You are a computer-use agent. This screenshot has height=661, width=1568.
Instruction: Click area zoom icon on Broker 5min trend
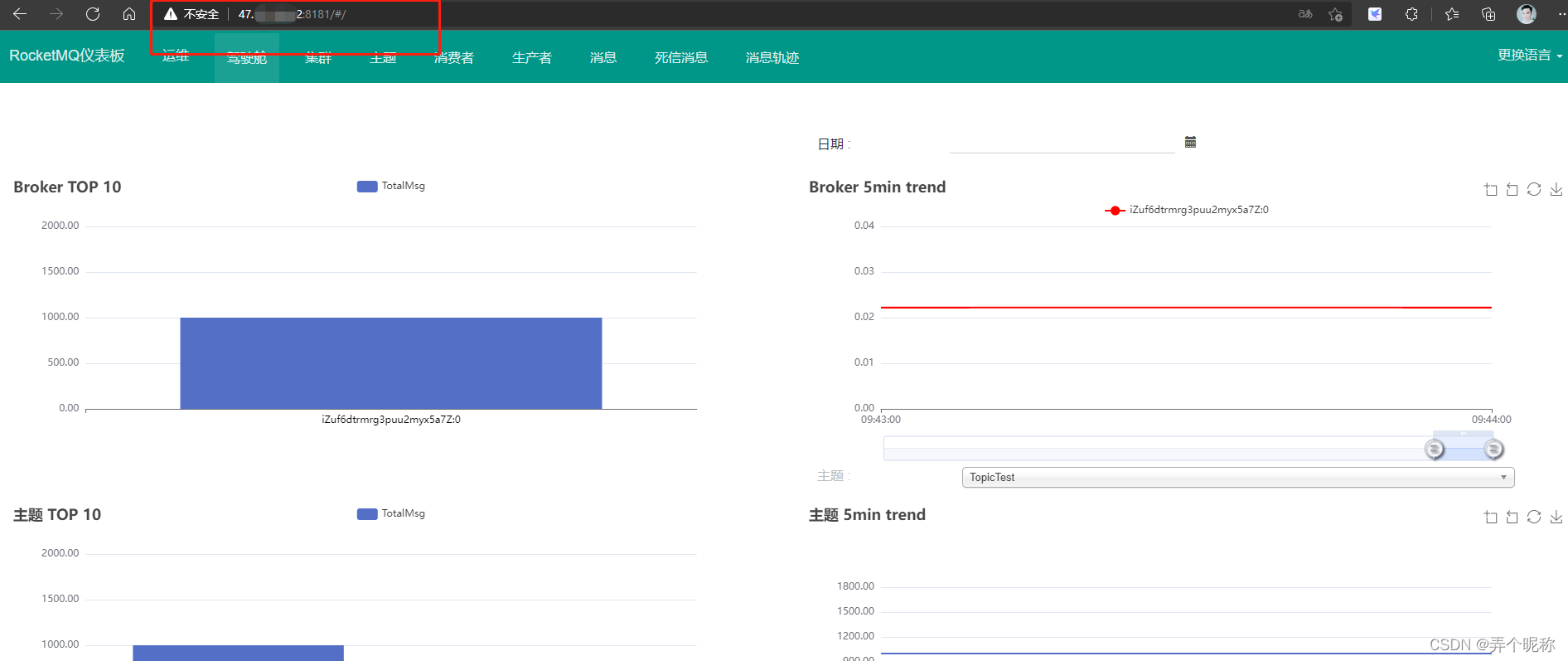(x=1490, y=189)
